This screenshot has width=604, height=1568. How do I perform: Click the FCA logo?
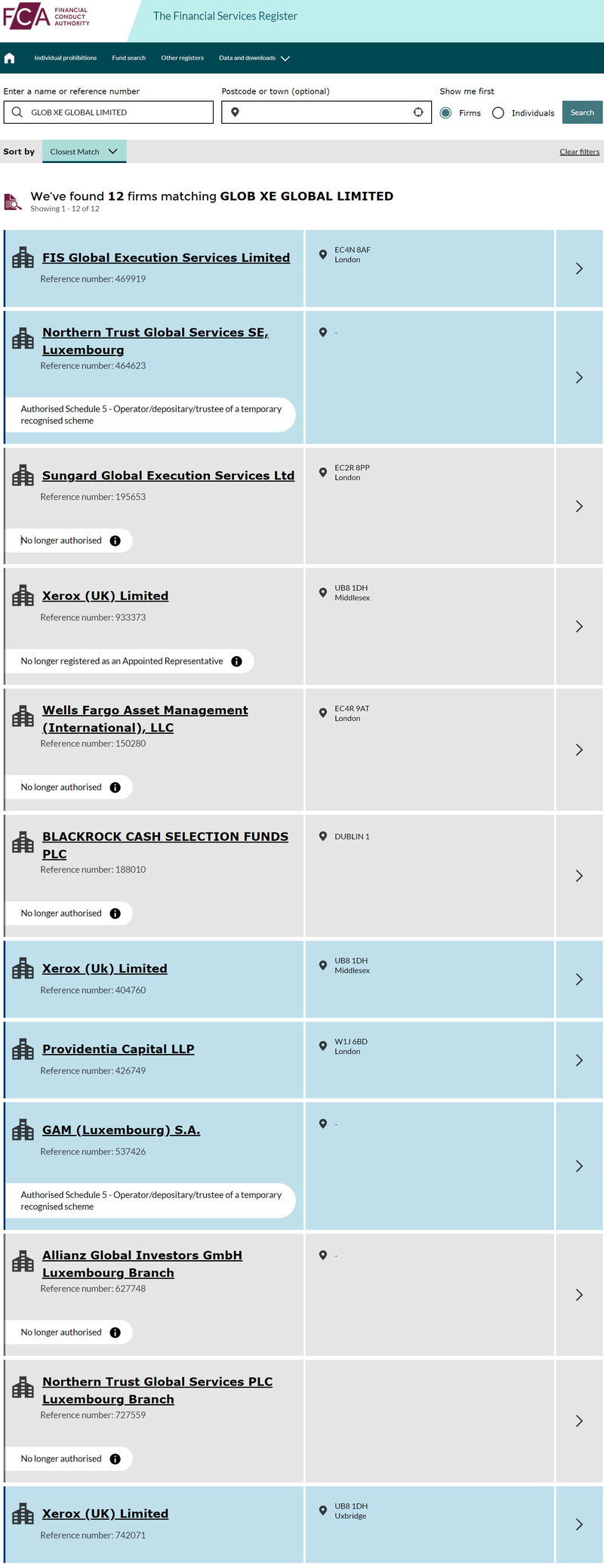(x=46, y=17)
